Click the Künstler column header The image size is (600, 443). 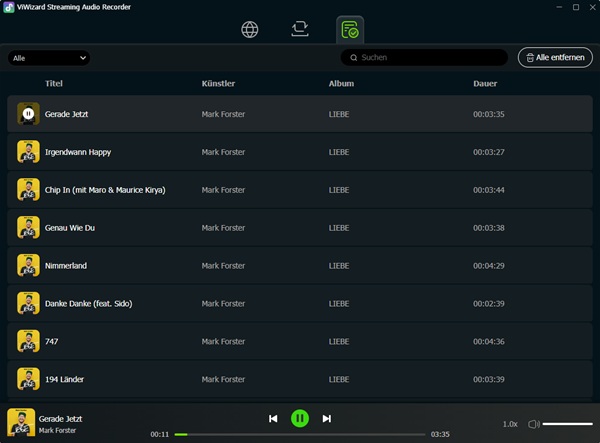[x=218, y=83]
